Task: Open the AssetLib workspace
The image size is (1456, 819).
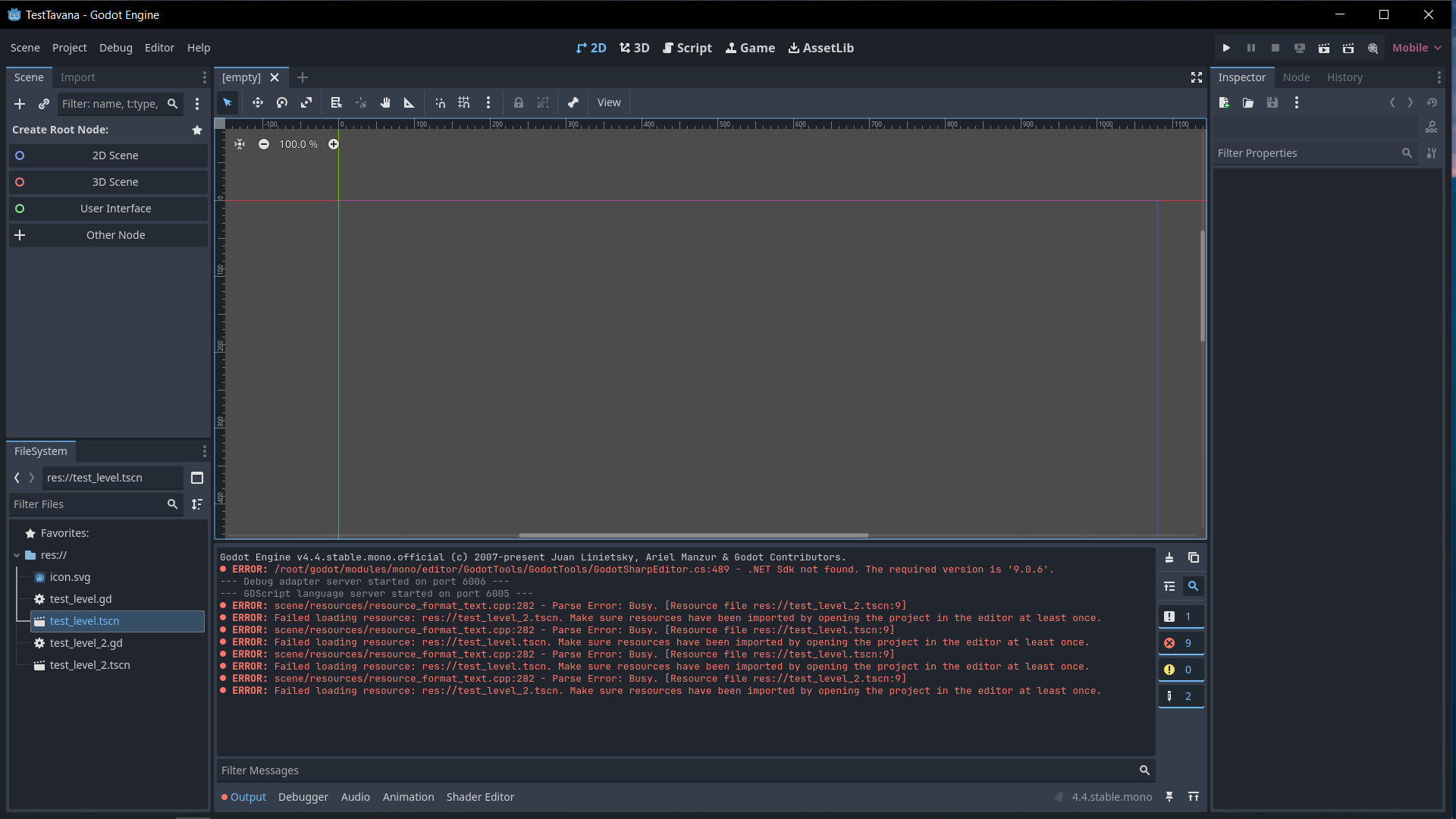Action: tap(821, 48)
